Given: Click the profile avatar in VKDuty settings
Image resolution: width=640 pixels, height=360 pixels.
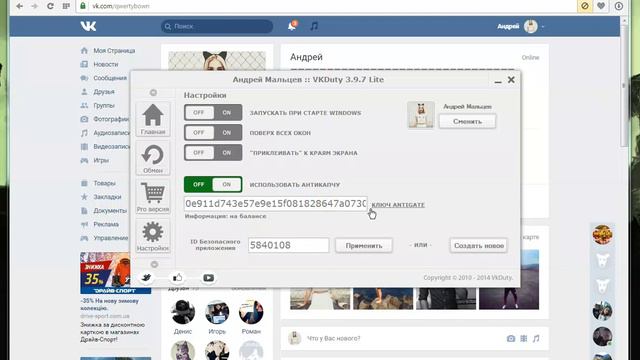Looking at the screenshot, I should 421,115.
